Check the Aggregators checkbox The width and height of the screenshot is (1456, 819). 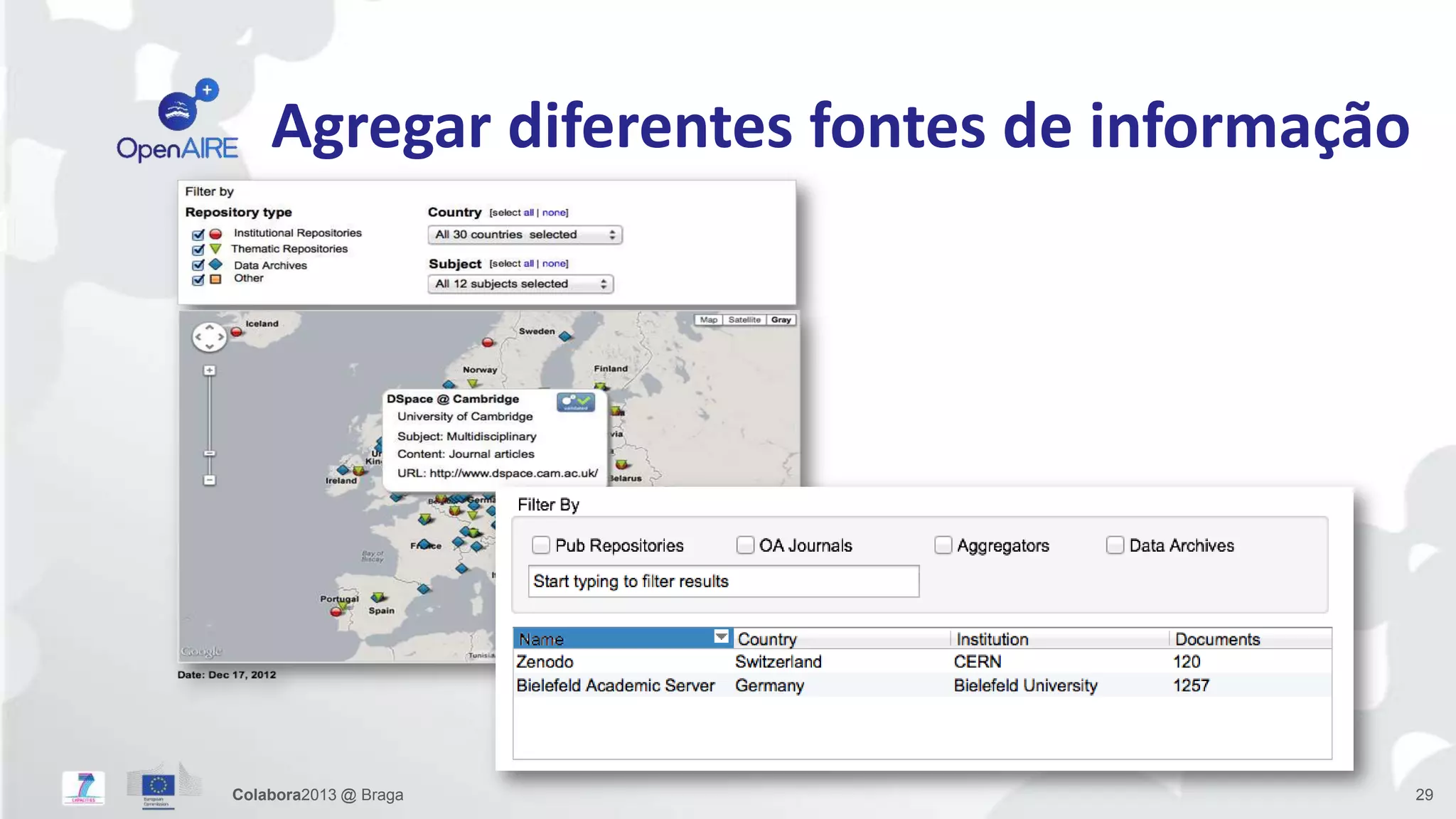[x=943, y=545]
